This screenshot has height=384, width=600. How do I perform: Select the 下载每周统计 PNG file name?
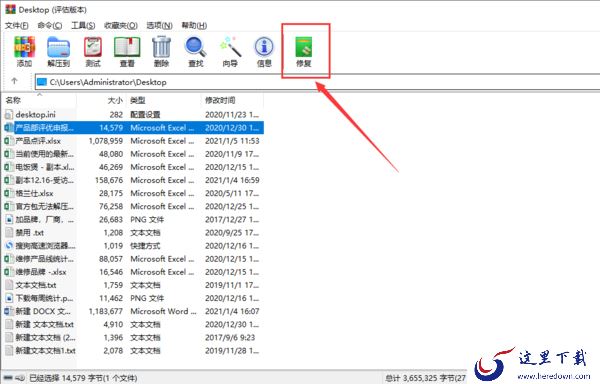coord(44,298)
